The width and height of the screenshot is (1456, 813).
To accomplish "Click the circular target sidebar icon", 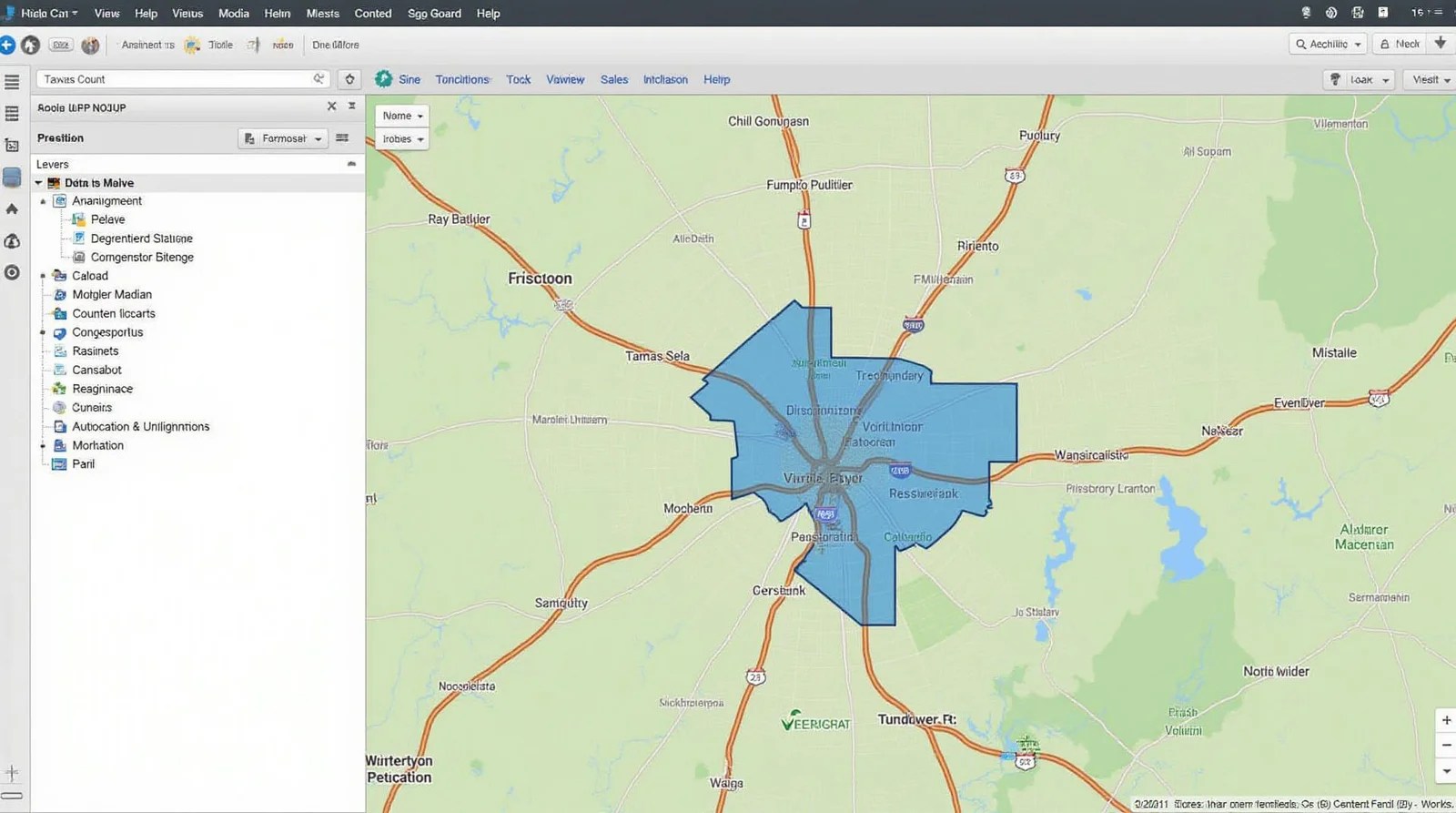I will point(12,272).
